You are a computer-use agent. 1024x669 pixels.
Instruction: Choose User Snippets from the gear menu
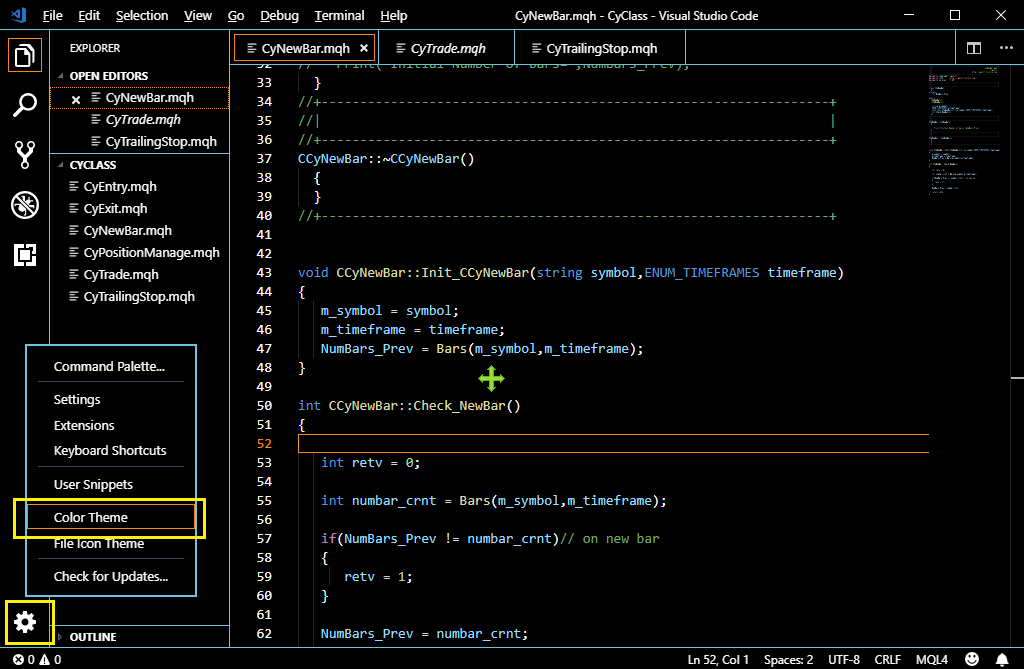point(93,484)
